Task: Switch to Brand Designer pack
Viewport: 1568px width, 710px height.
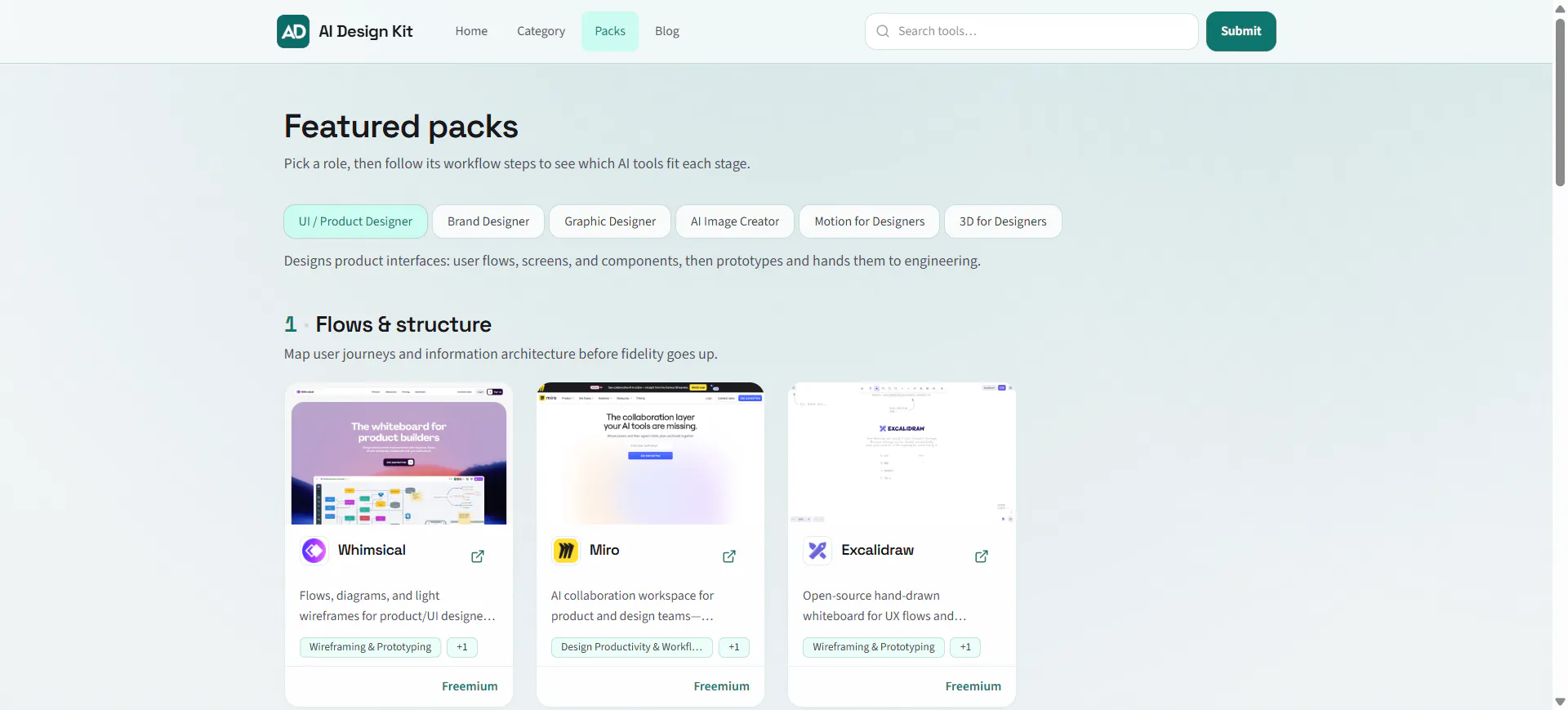Action: (x=488, y=221)
